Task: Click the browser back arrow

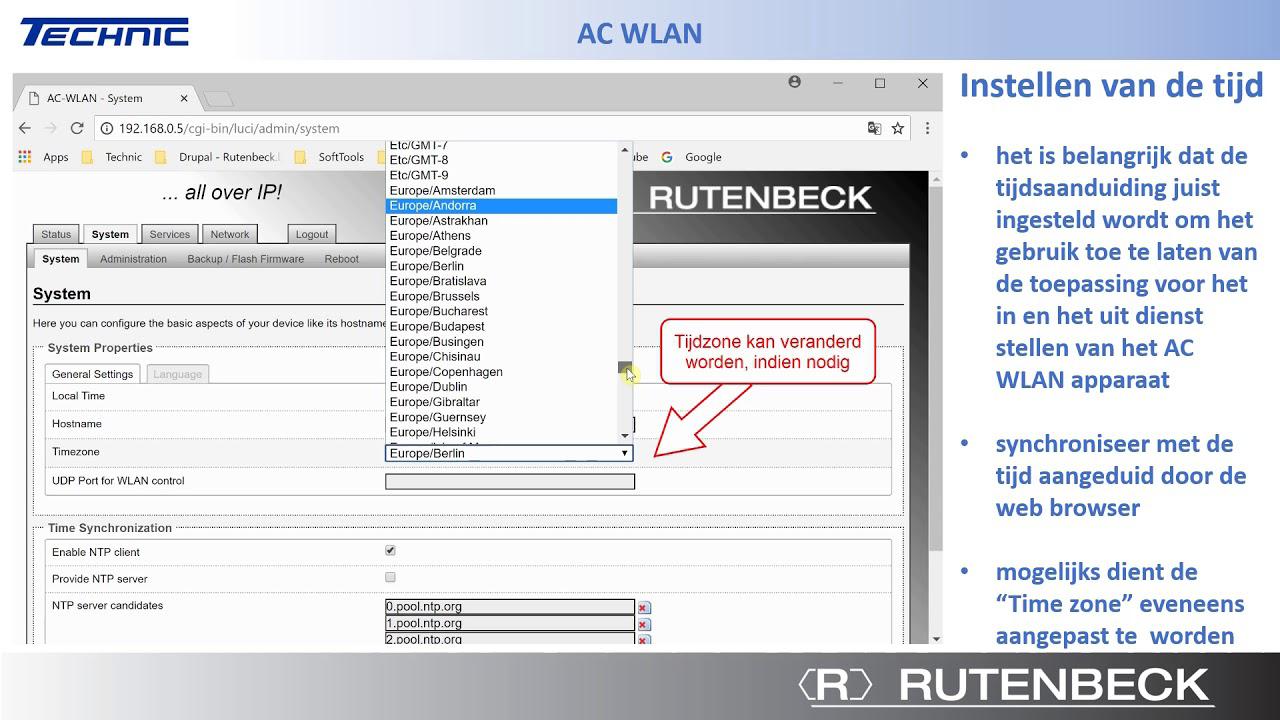Action: (x=25, y=128)
